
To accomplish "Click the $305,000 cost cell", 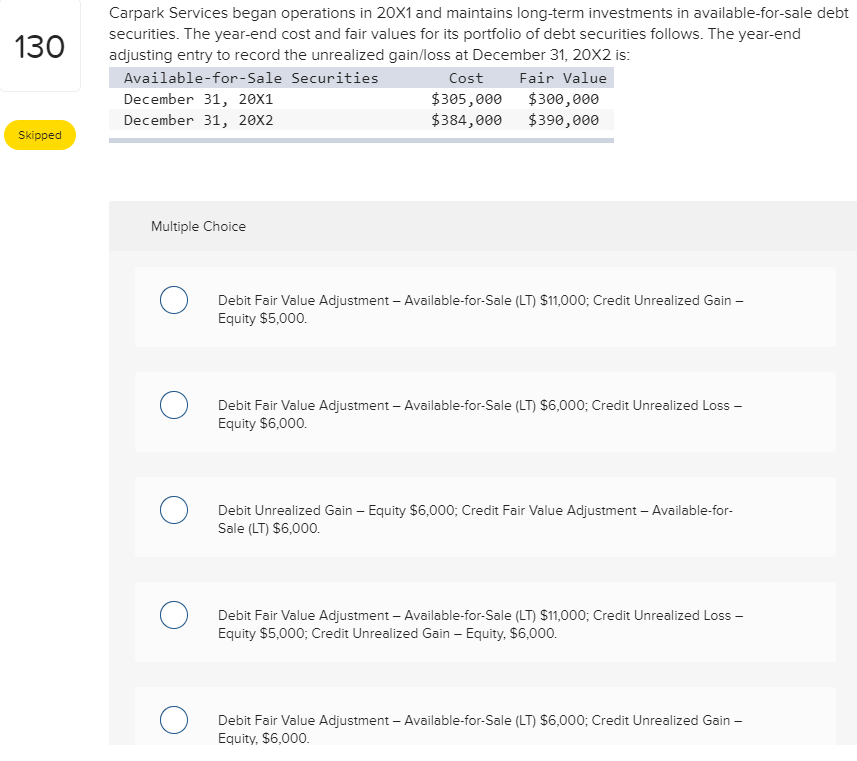I will (466, 99).
